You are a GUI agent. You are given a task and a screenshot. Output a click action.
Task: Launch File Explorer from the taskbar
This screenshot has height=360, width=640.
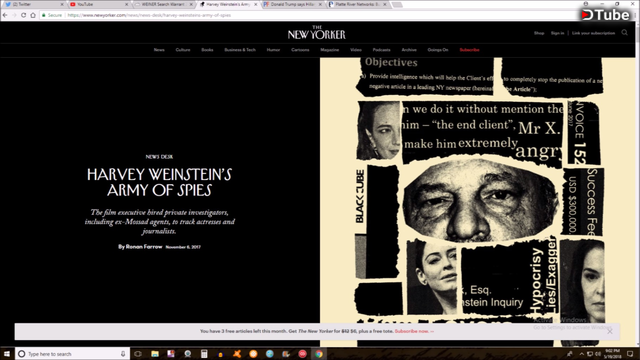point(155,354)
